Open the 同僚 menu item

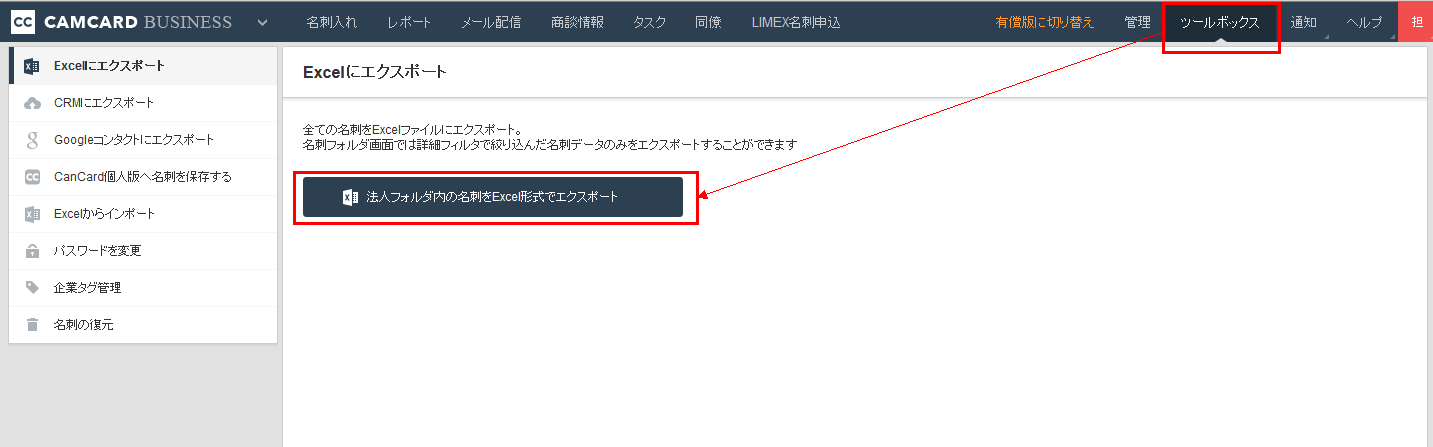click(x=708, y=22)
